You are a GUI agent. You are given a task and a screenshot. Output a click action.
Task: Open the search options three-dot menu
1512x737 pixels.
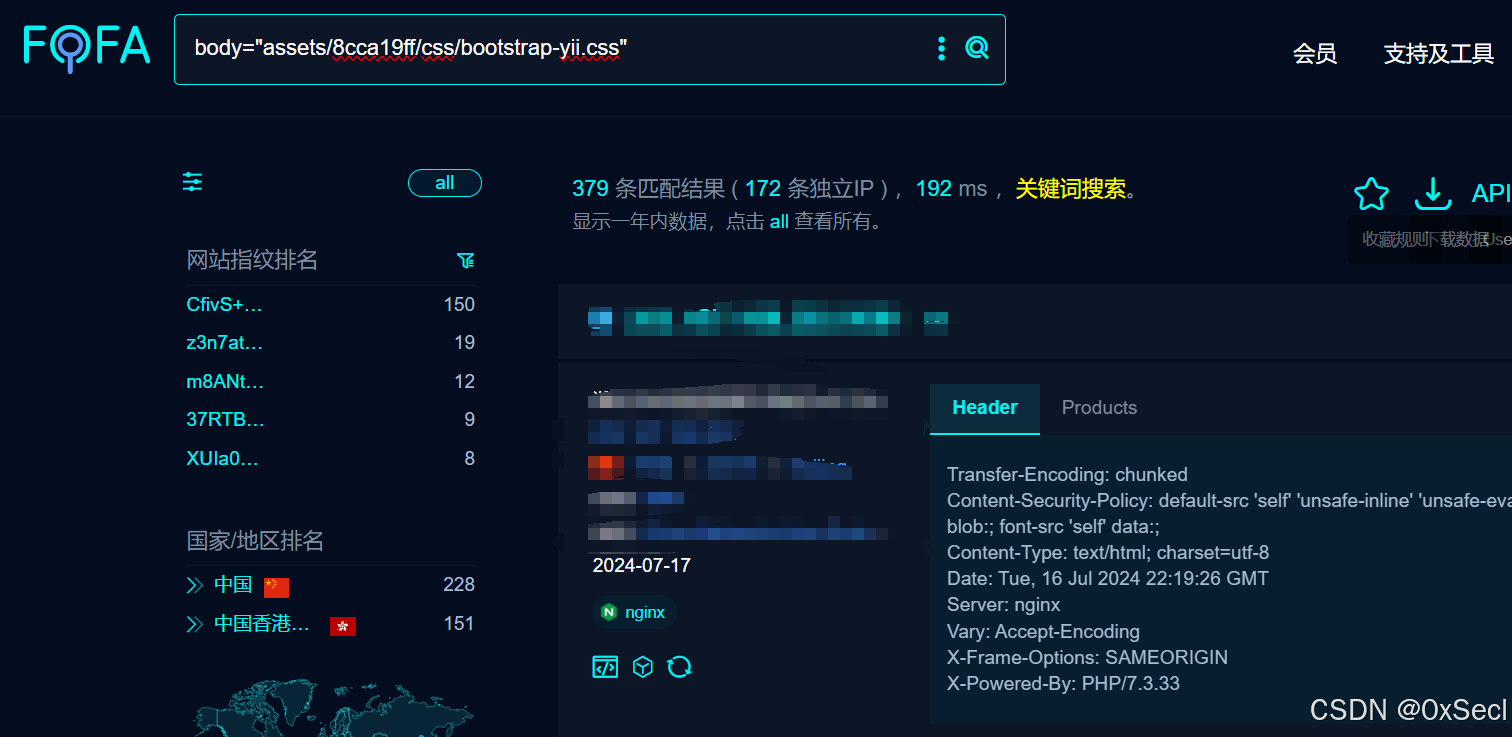[x=941, y=48]
